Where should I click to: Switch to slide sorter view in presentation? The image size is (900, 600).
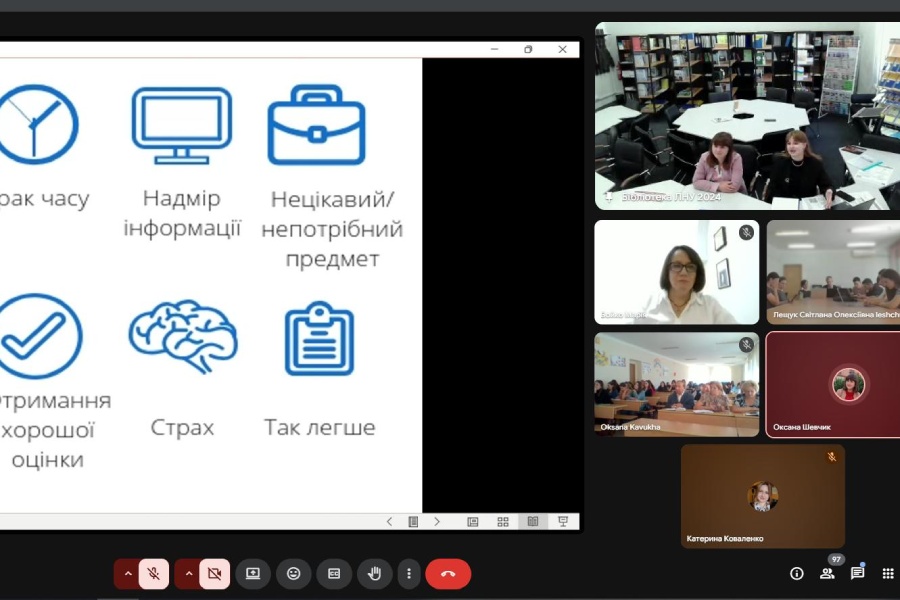coord(503,522)
